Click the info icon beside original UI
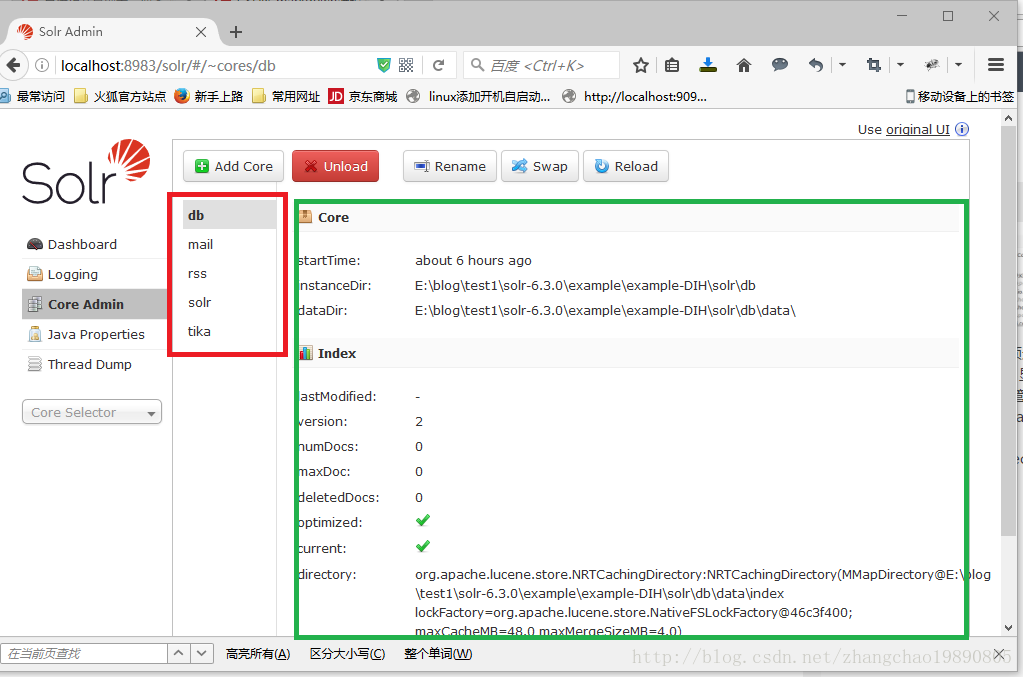1023x677 pixels. pyautogui.click(x=962, y=129)
